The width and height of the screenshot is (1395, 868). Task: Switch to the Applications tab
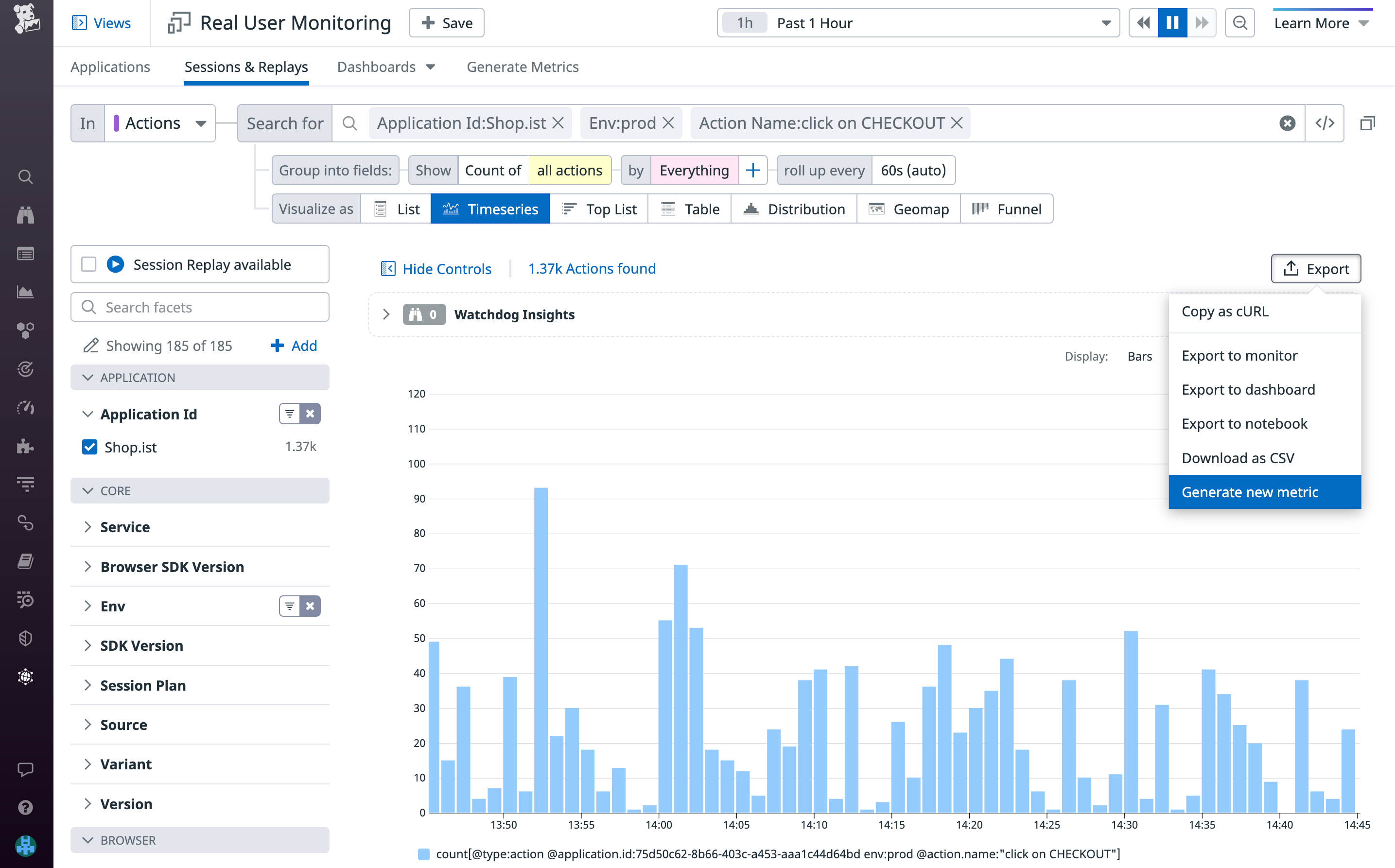pyautogui.click(x=110, y=67)
